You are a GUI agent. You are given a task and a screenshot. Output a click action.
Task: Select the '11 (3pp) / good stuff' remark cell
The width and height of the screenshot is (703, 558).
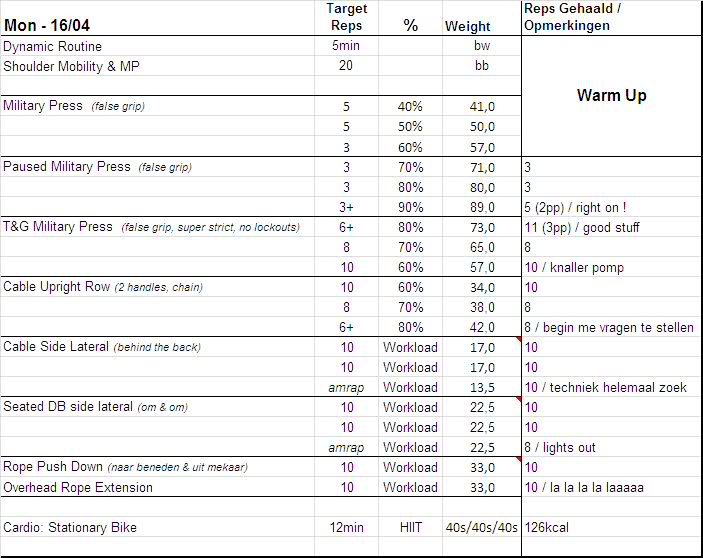tap(582, 227)
